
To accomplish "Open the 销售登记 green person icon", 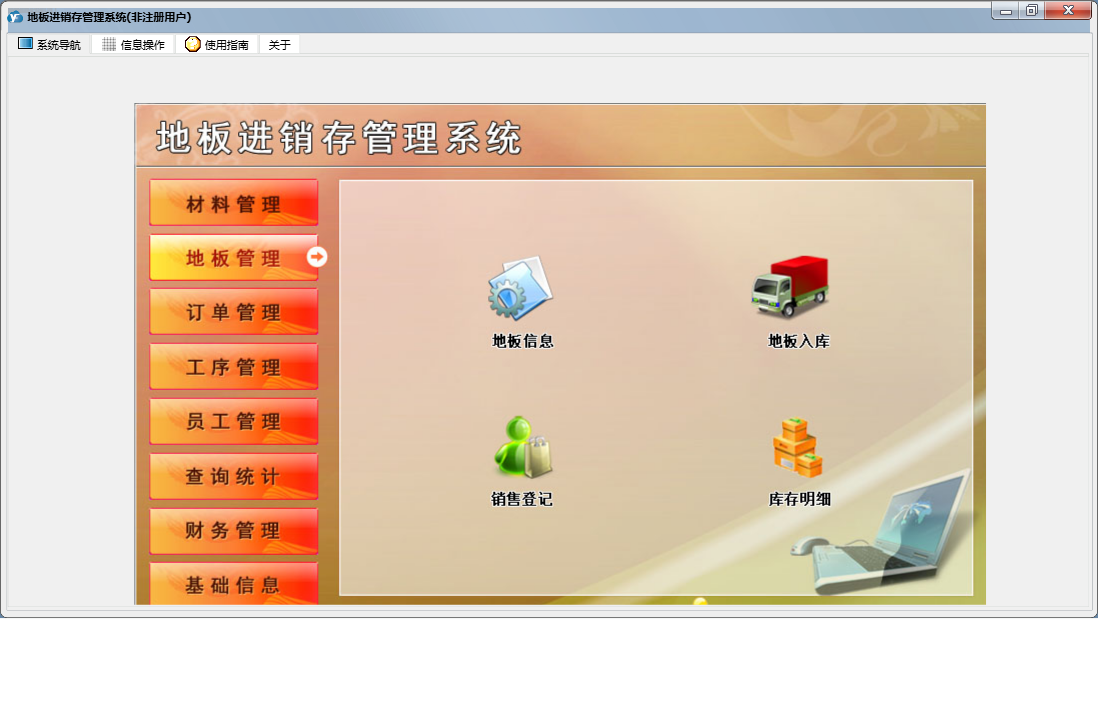I will click(523, 447).
